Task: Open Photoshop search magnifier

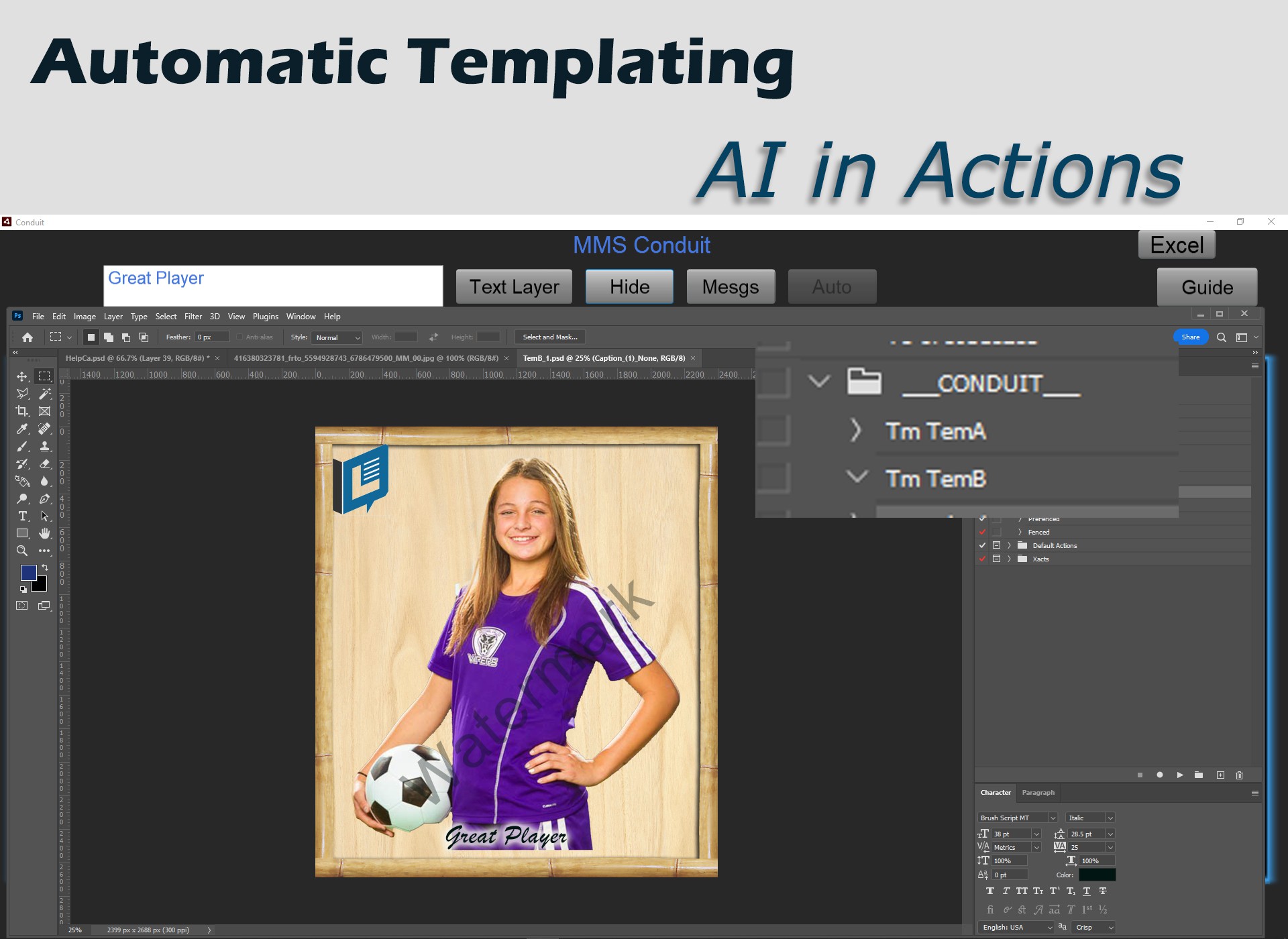Action: click(1222, 337)
